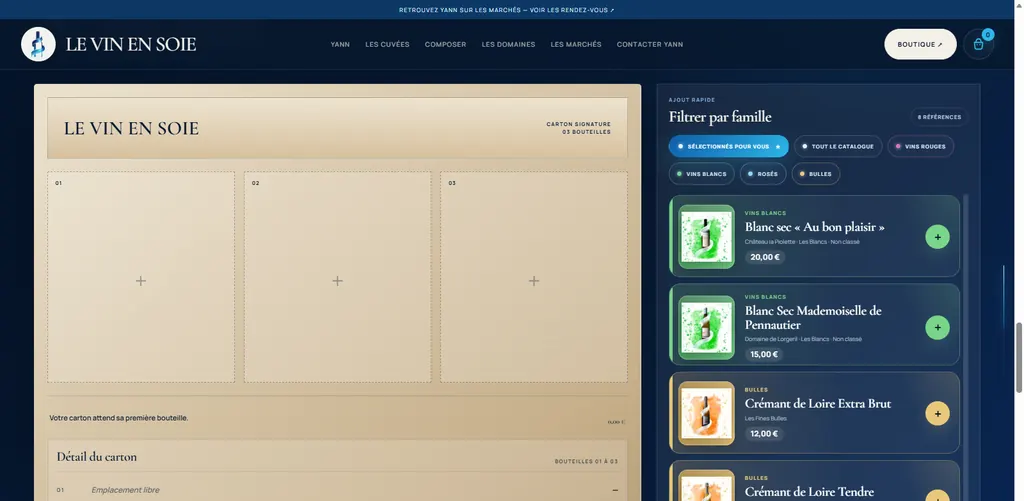1024x501 pixels.
Task: Collapse the Emplacement libre row minus
Action: tap(615, 490)
